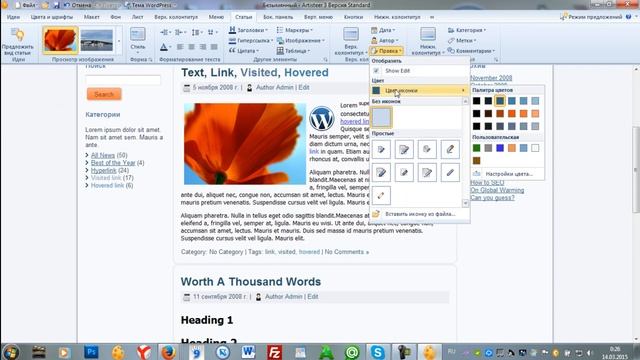Viewport: 640px width, 360px height.
Task: Pick the selected dark blue palette swatch
Action: click(500, 101)
